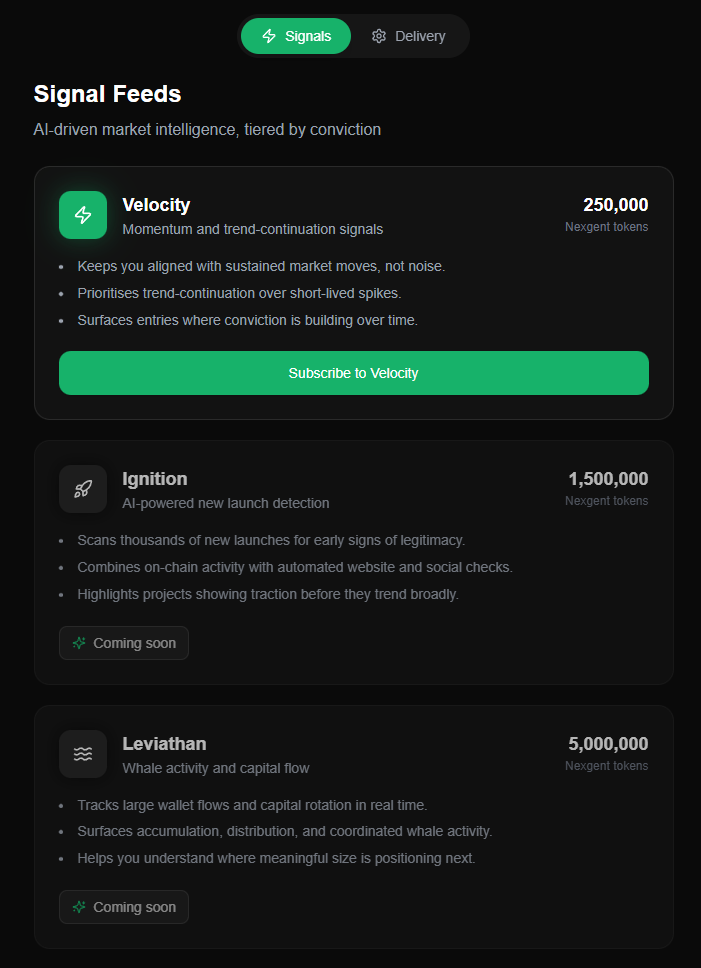The image size is (701, 968).
Task: Switch to the Signals tab
Action: pos(296,36)
